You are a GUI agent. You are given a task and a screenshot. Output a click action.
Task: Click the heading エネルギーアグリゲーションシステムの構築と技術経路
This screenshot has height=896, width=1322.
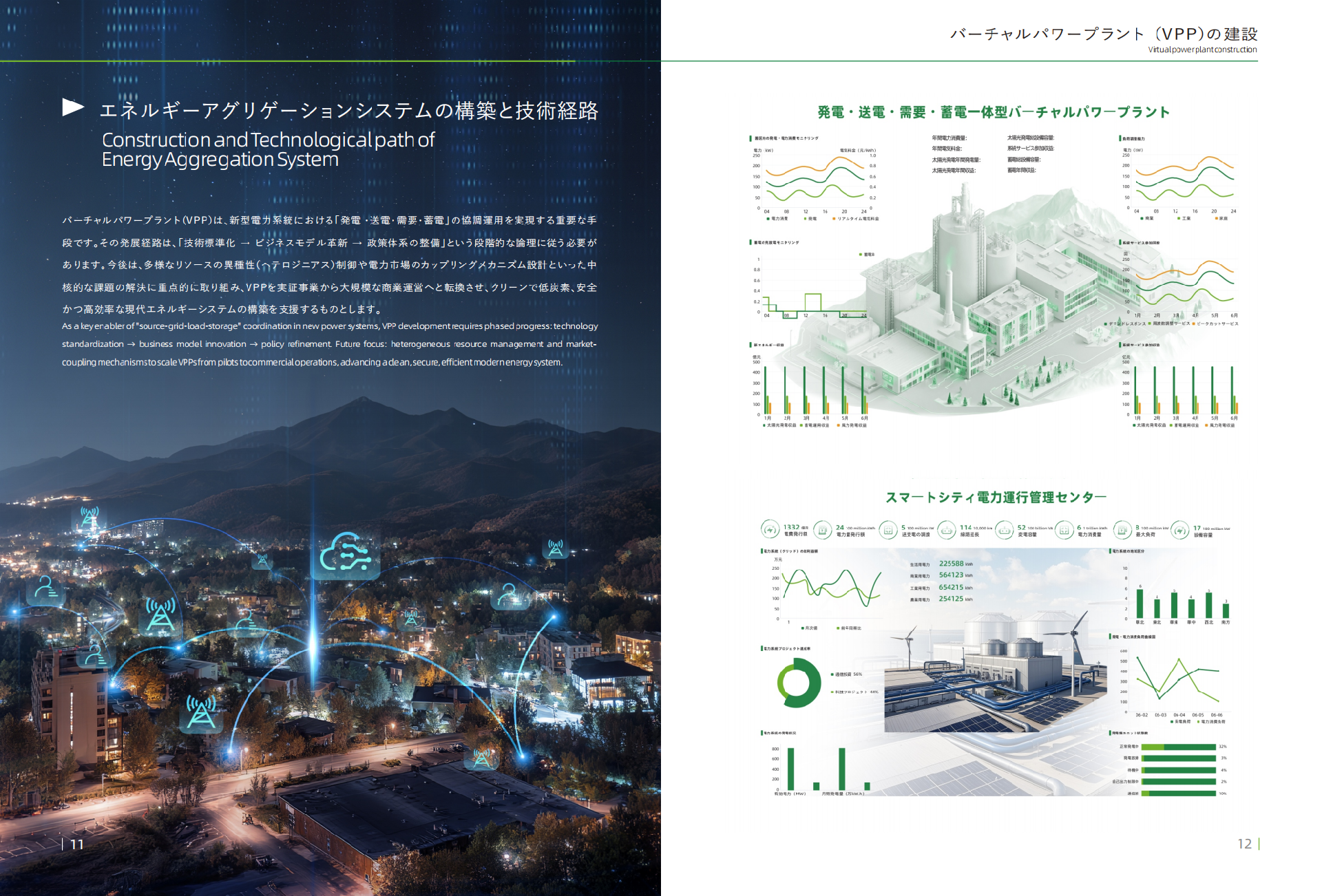pyautogui.click(x=349, y=110)
